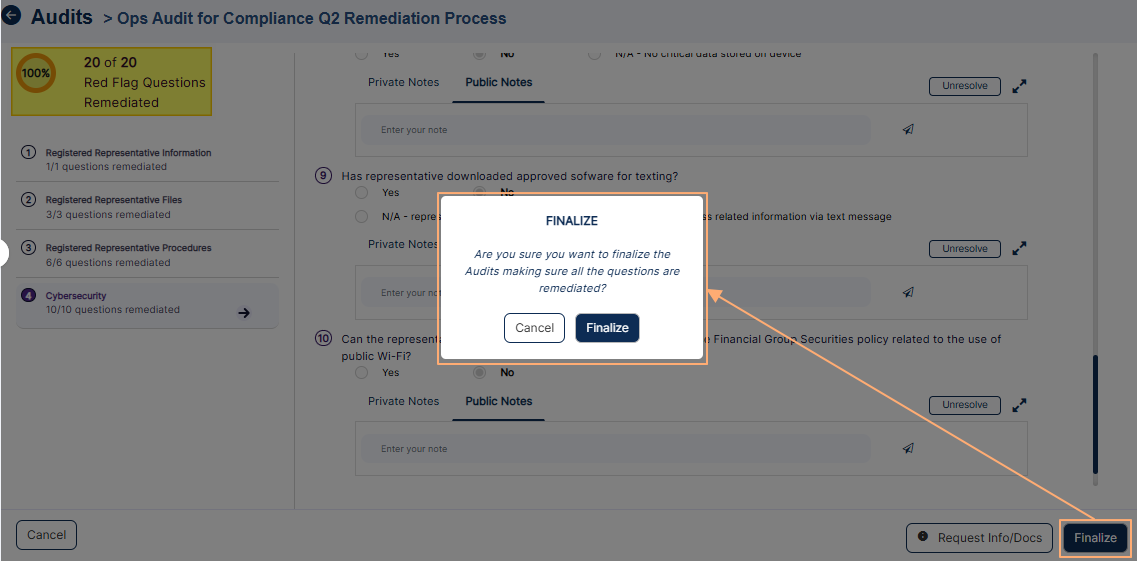Cancel the Finalize confirmation dialog

(x=534, y=328)
